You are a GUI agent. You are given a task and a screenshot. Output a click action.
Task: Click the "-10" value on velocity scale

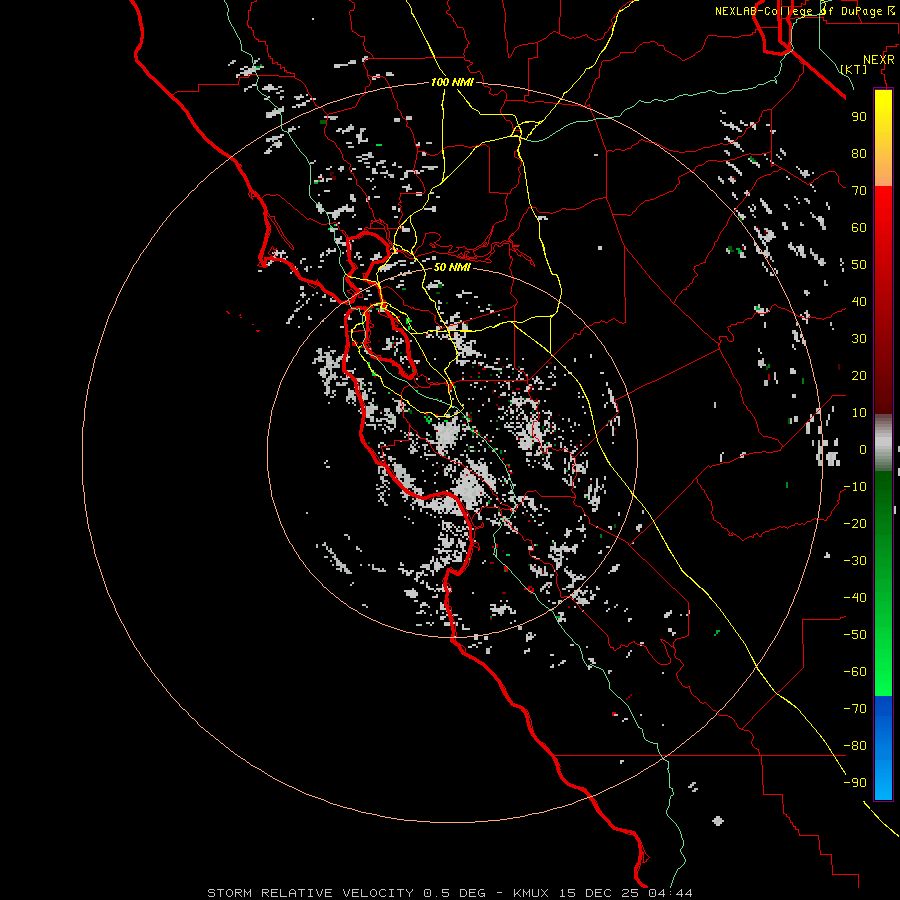tap(855, 487)
